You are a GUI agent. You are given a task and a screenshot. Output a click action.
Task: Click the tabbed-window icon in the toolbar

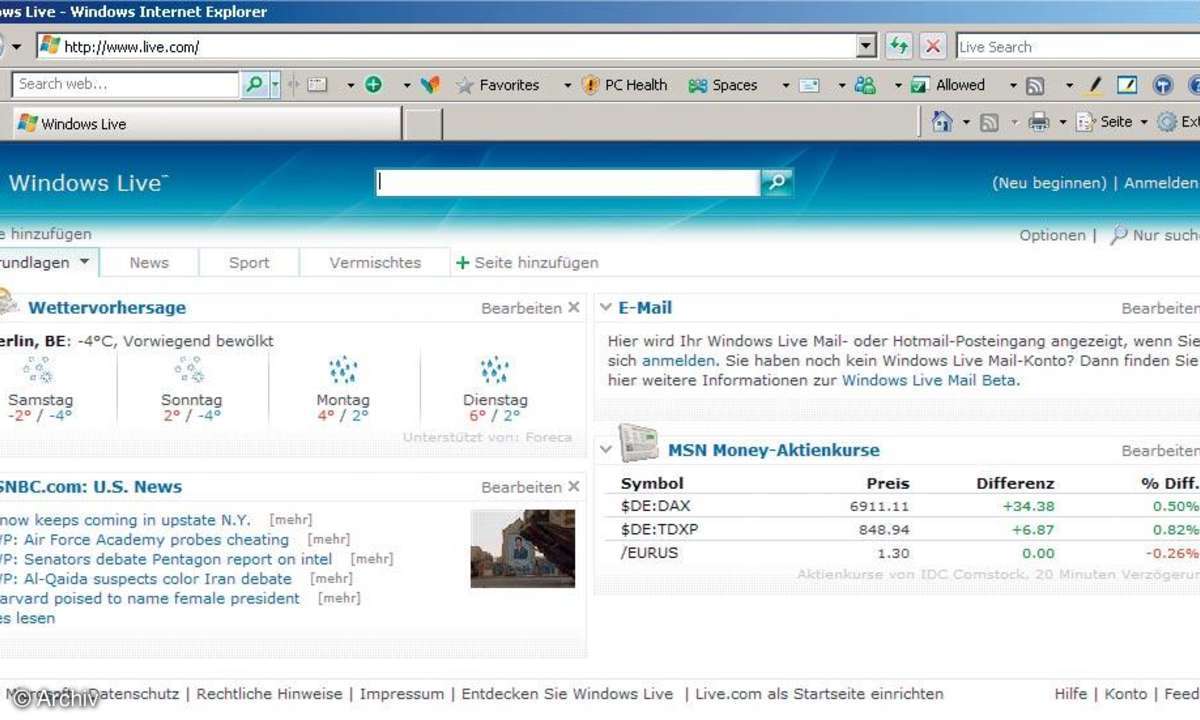tap(318, 85)
